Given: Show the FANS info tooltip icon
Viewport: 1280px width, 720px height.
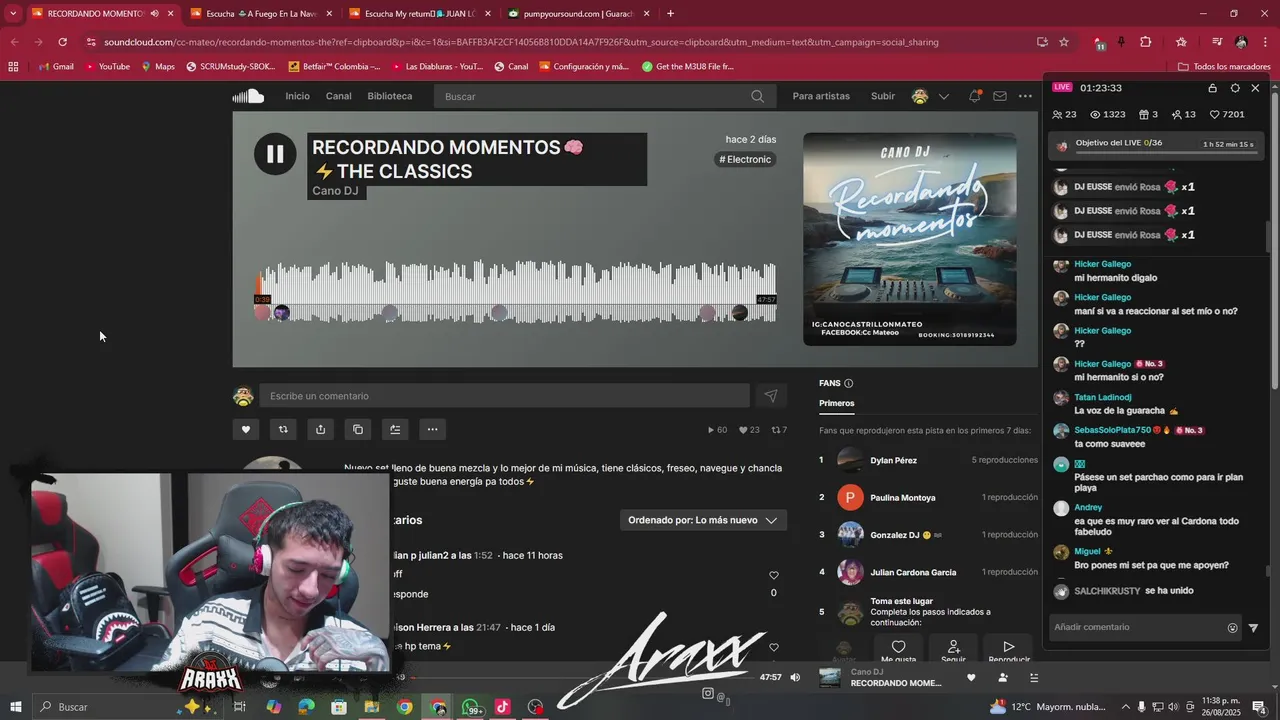Looking at the screenshot, I should pos(848,383).
